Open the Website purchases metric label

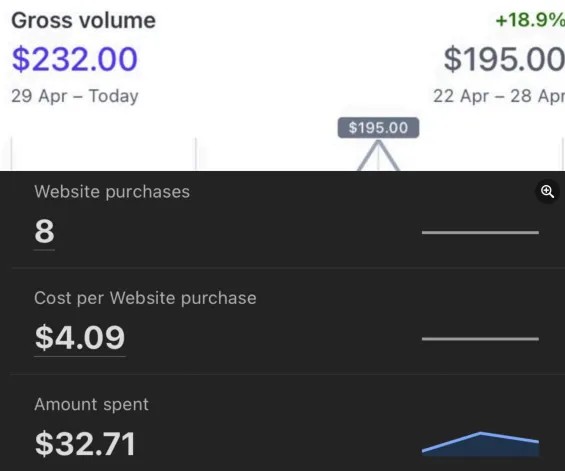tap(112, 191)
